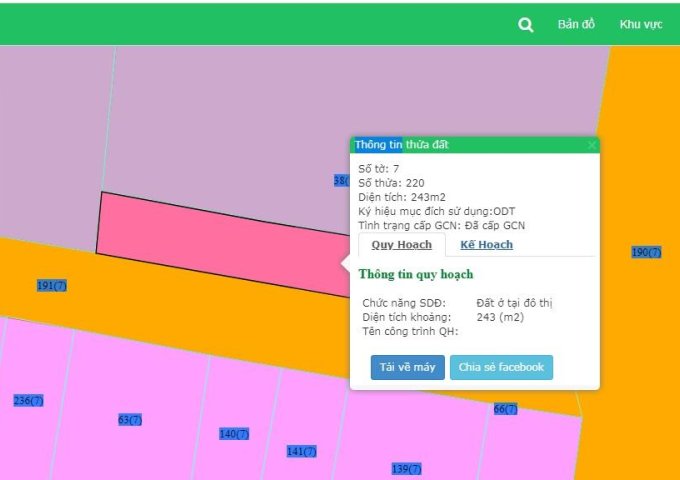This screenshot has height=480, width=680.
Task: Select parcel label 191(7)
Action: click(x=52, y=286)
